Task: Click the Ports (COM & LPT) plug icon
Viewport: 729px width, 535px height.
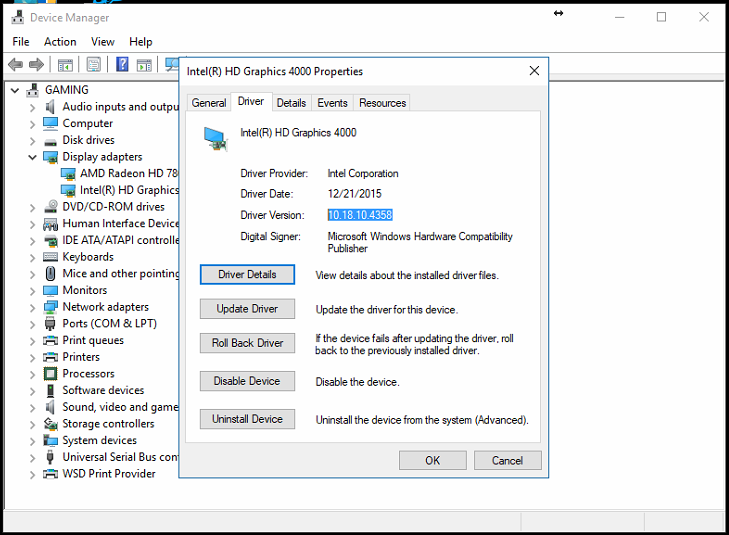Action: coord(50,323)
